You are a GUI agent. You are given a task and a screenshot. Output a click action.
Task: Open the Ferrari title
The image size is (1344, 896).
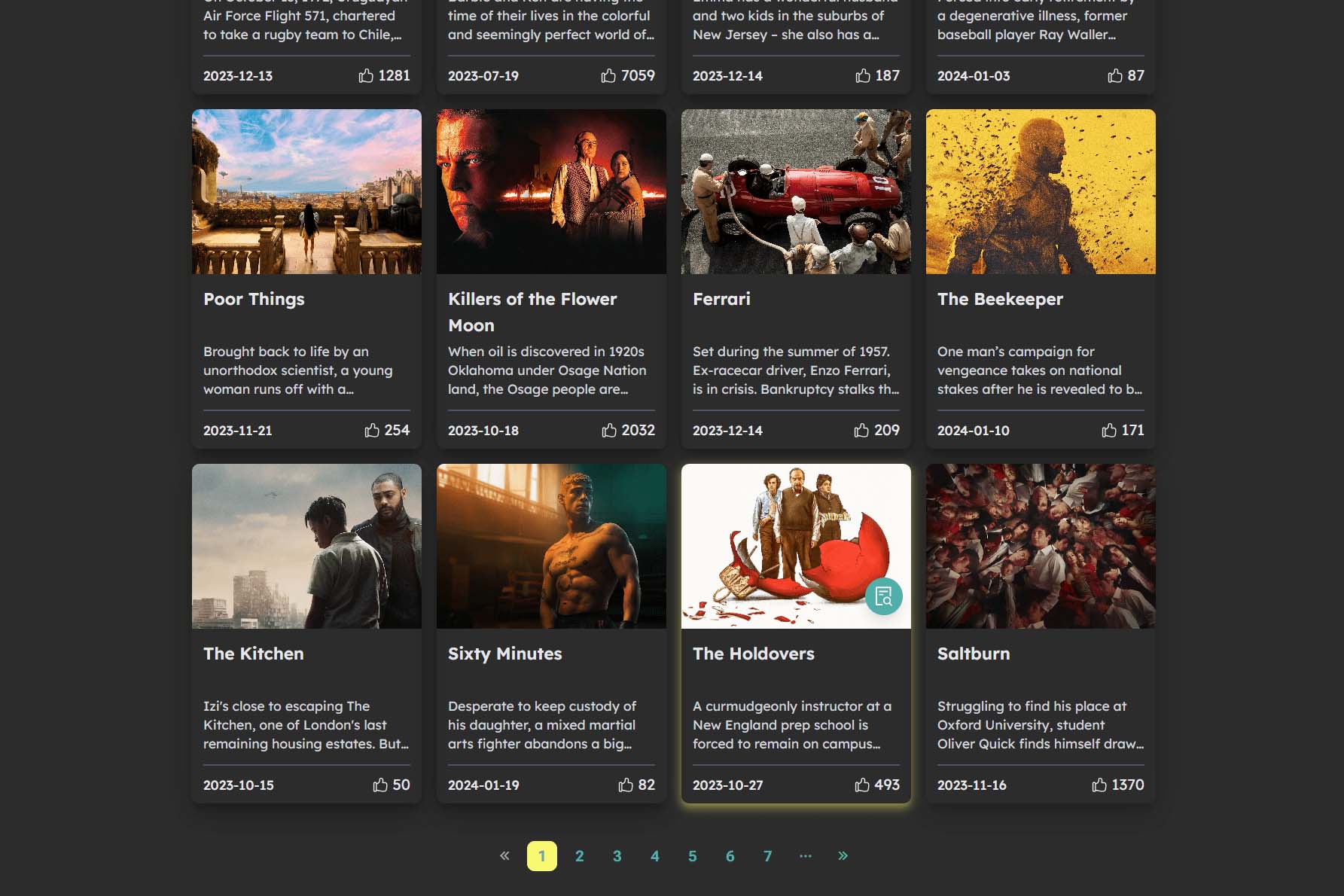(x=721, y=299)
